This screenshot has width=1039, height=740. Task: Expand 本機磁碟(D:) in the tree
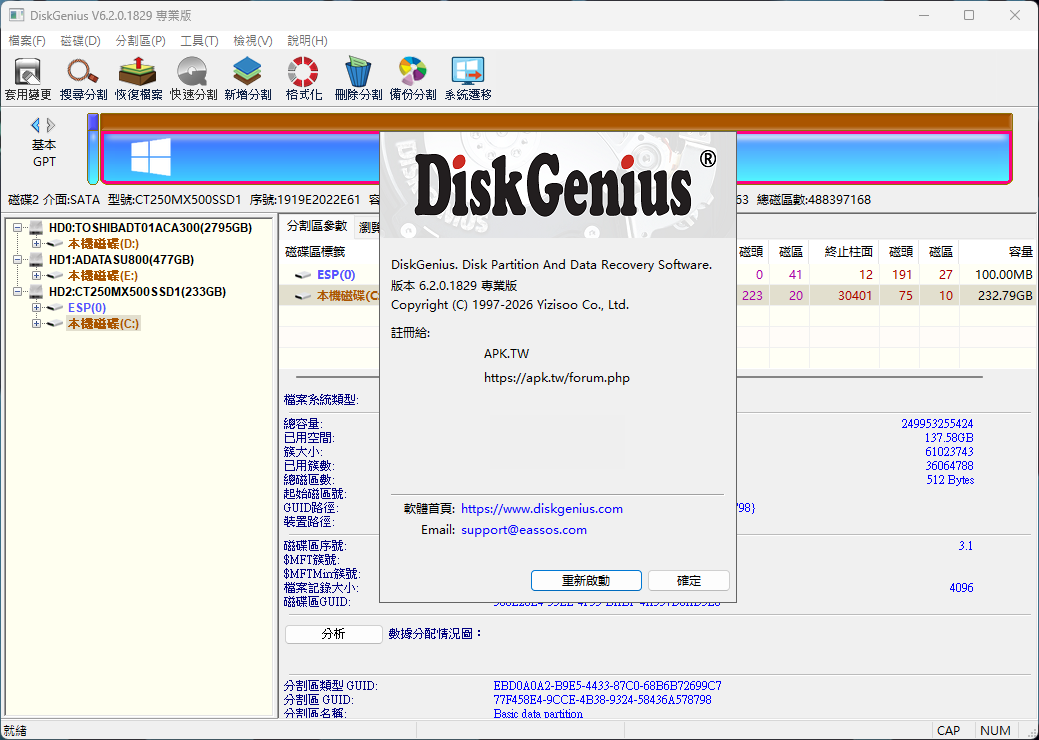(x=36, y=244)
